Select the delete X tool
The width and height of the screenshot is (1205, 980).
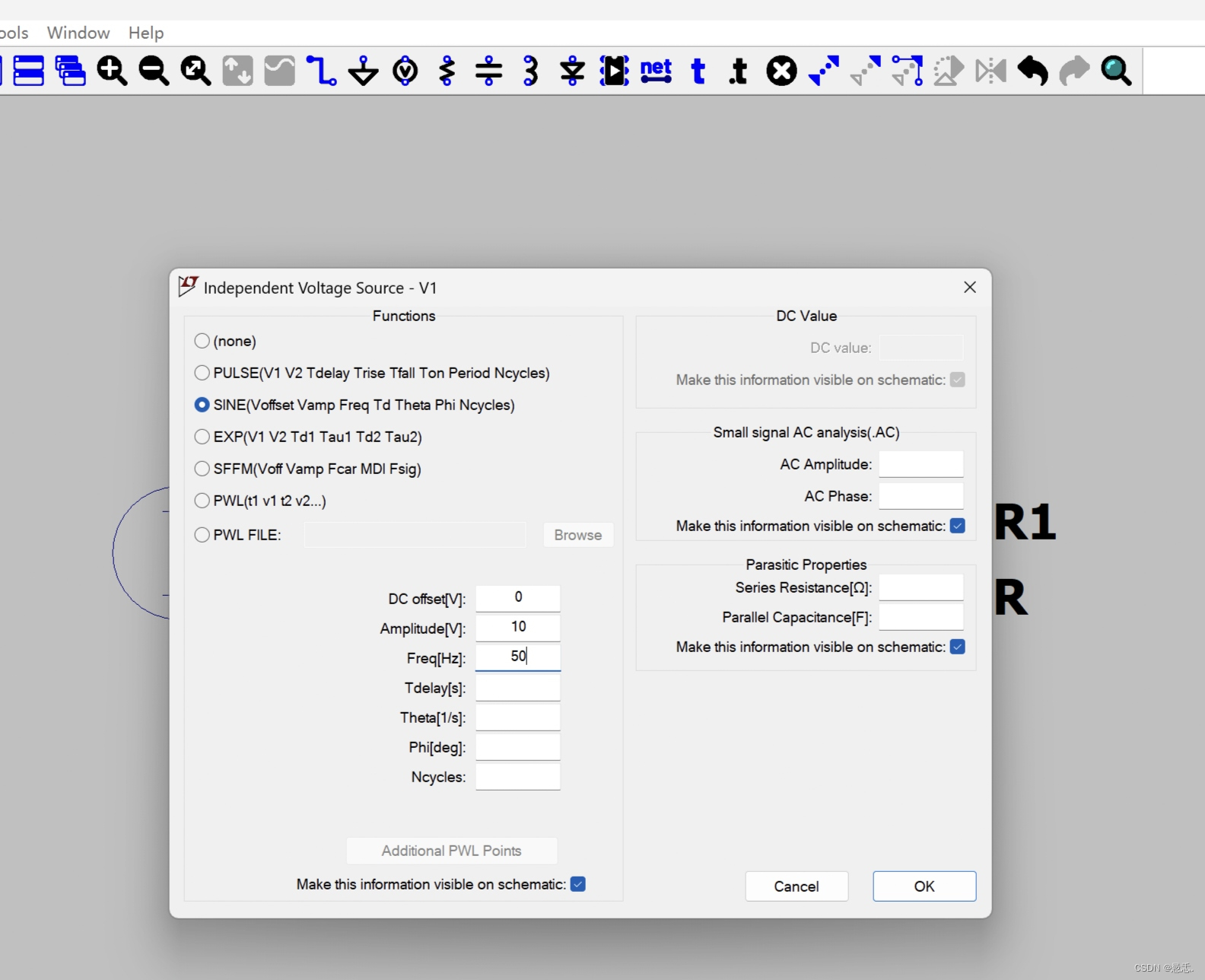point(781,71)
